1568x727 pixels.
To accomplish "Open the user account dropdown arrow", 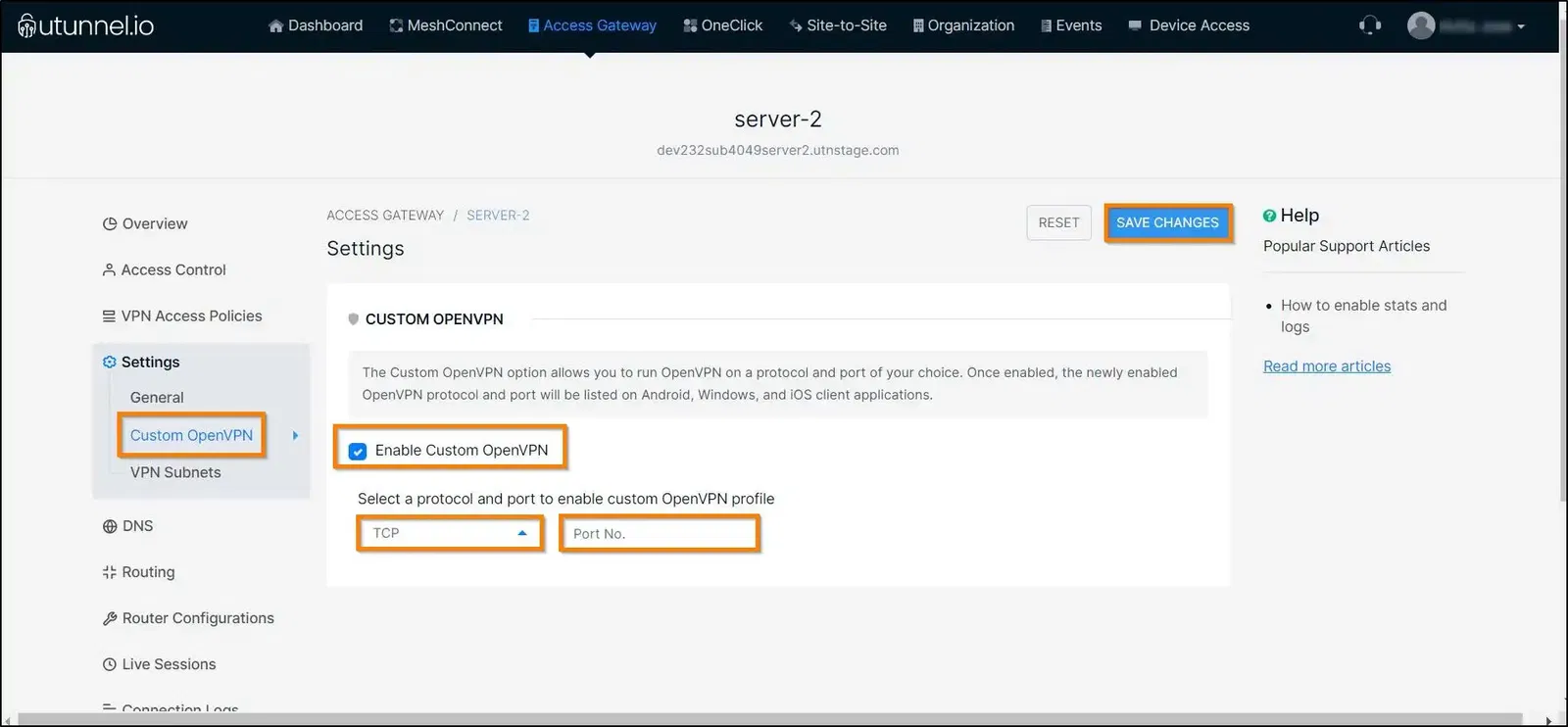I will tap(1521, 26).
